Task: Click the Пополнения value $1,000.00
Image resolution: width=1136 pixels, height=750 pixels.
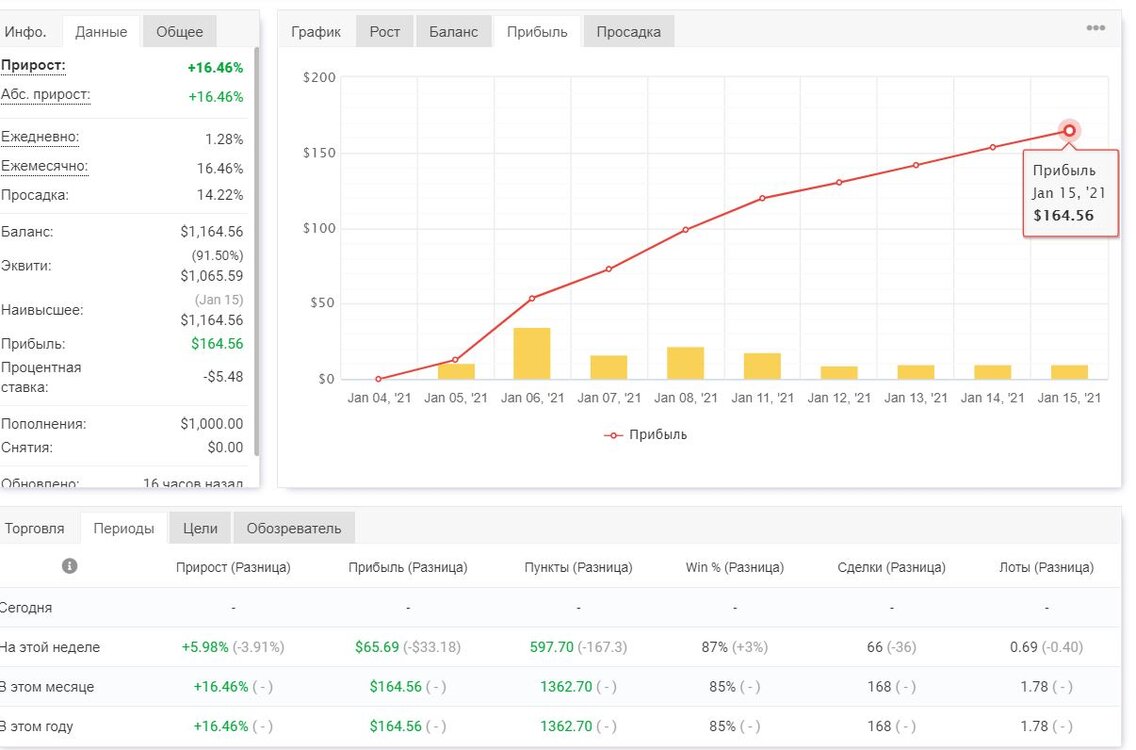Action: [x=212, y=424]
